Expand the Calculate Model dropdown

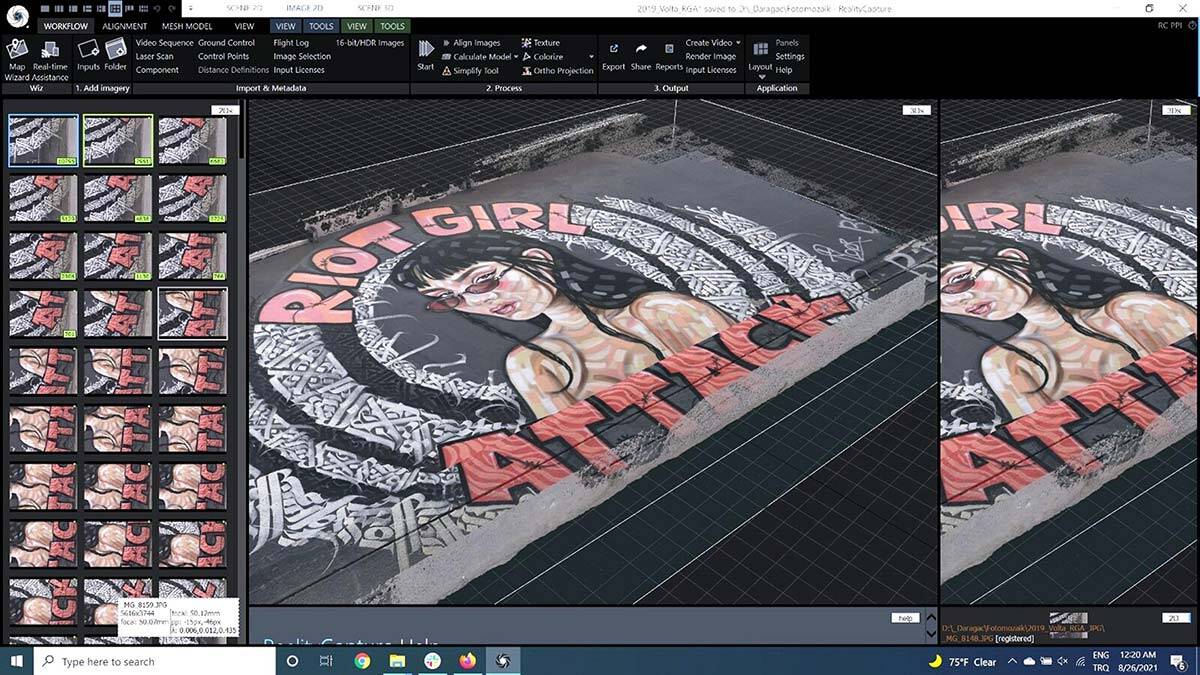pos(516,57)
